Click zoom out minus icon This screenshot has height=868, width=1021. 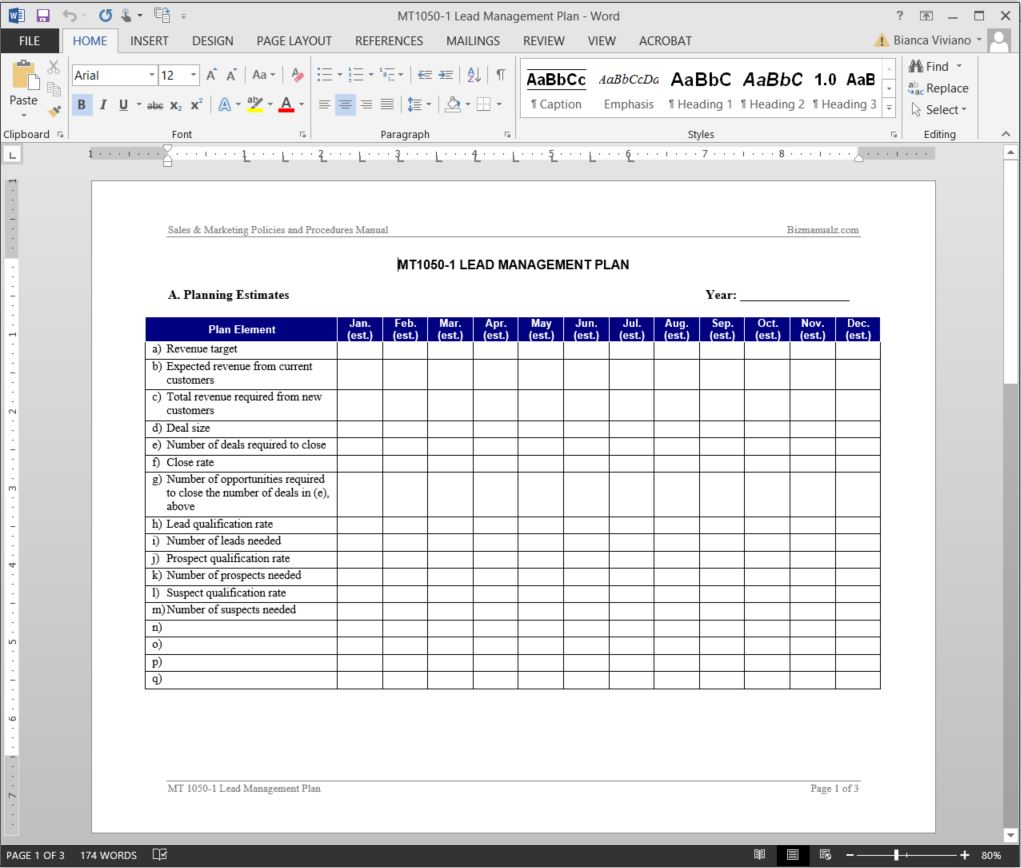point(850,854)
